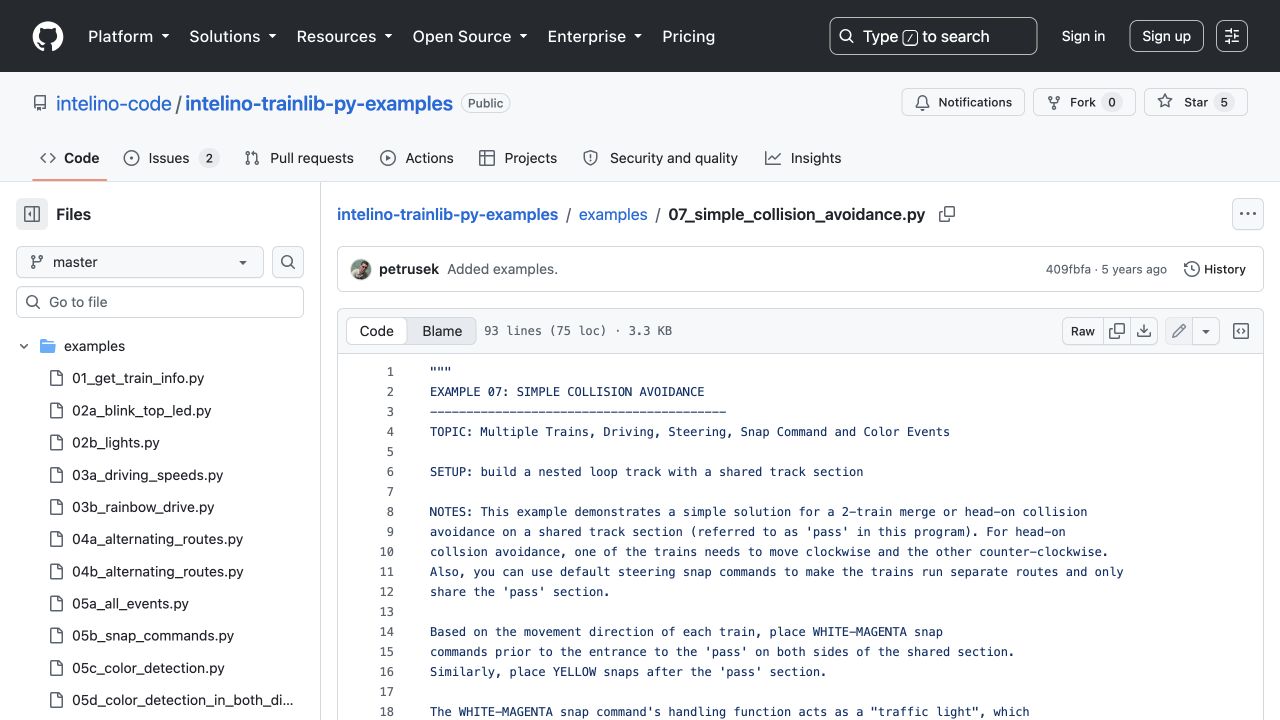Viewport: 1280px width, 720px height.
Task: Open the symbols panel
Action: coord(1241,331)
